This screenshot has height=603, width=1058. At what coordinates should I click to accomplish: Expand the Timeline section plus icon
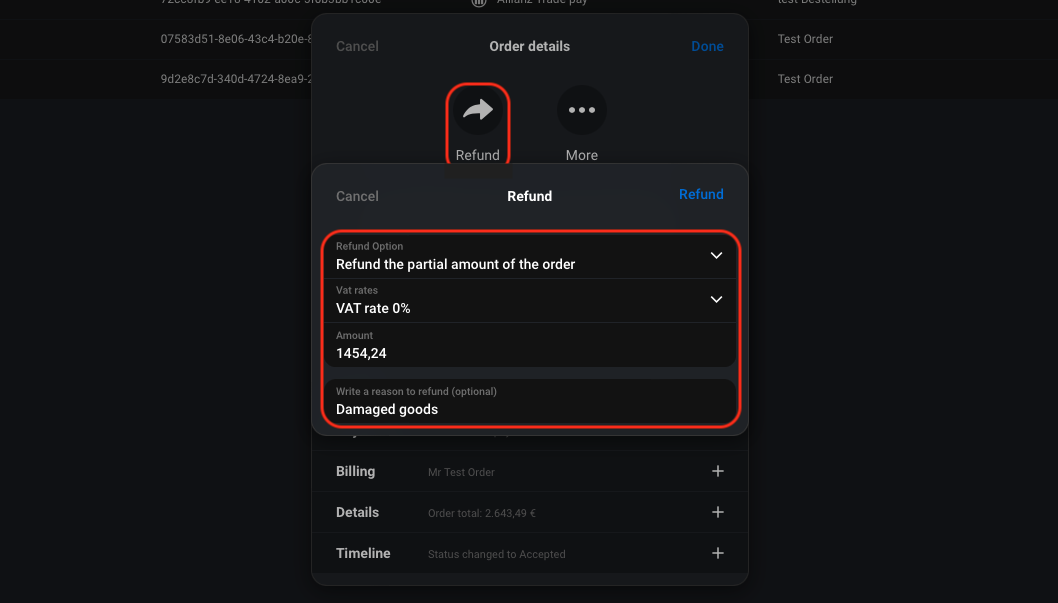(x=717, y=554)
